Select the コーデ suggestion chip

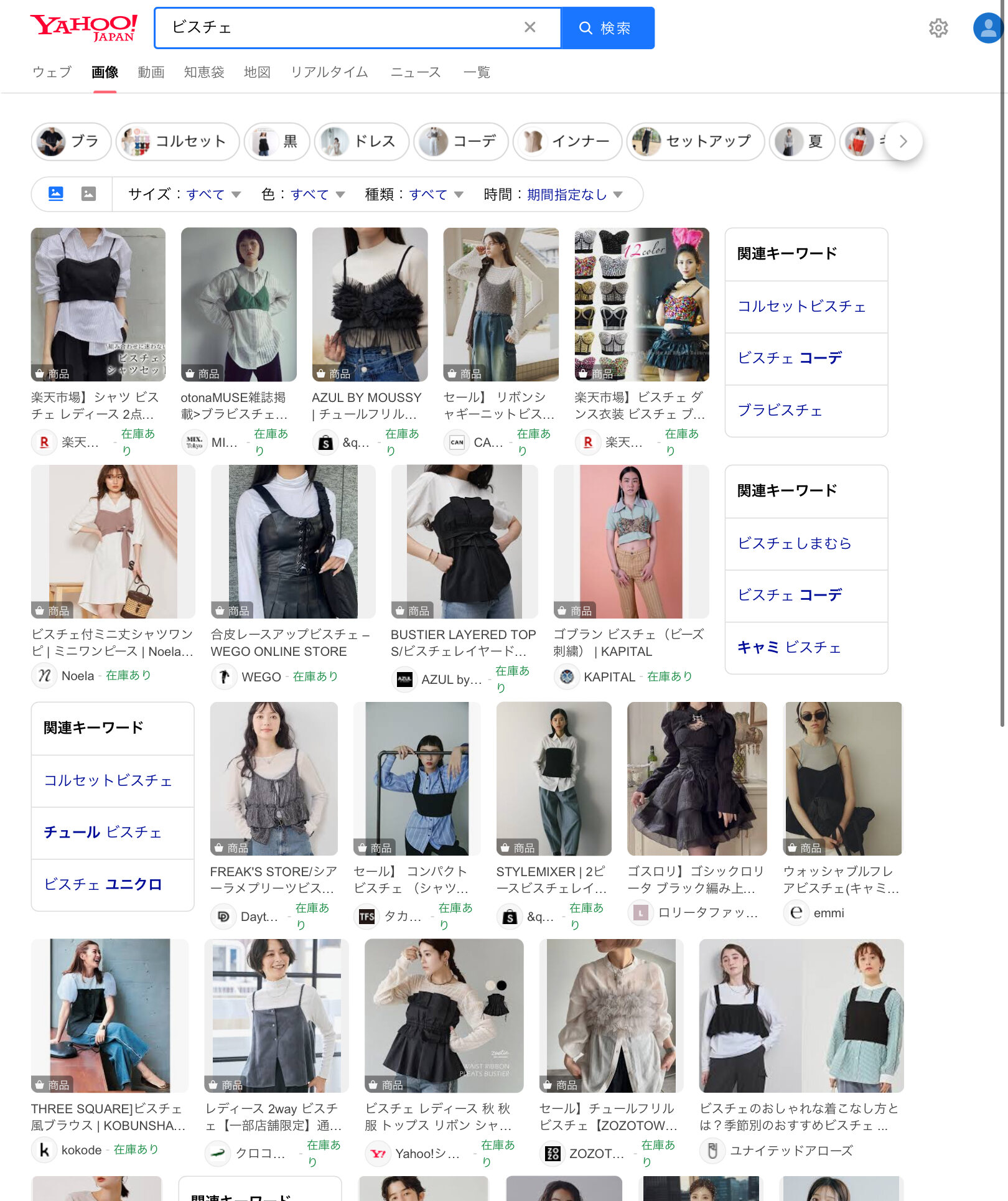[461, 141]
